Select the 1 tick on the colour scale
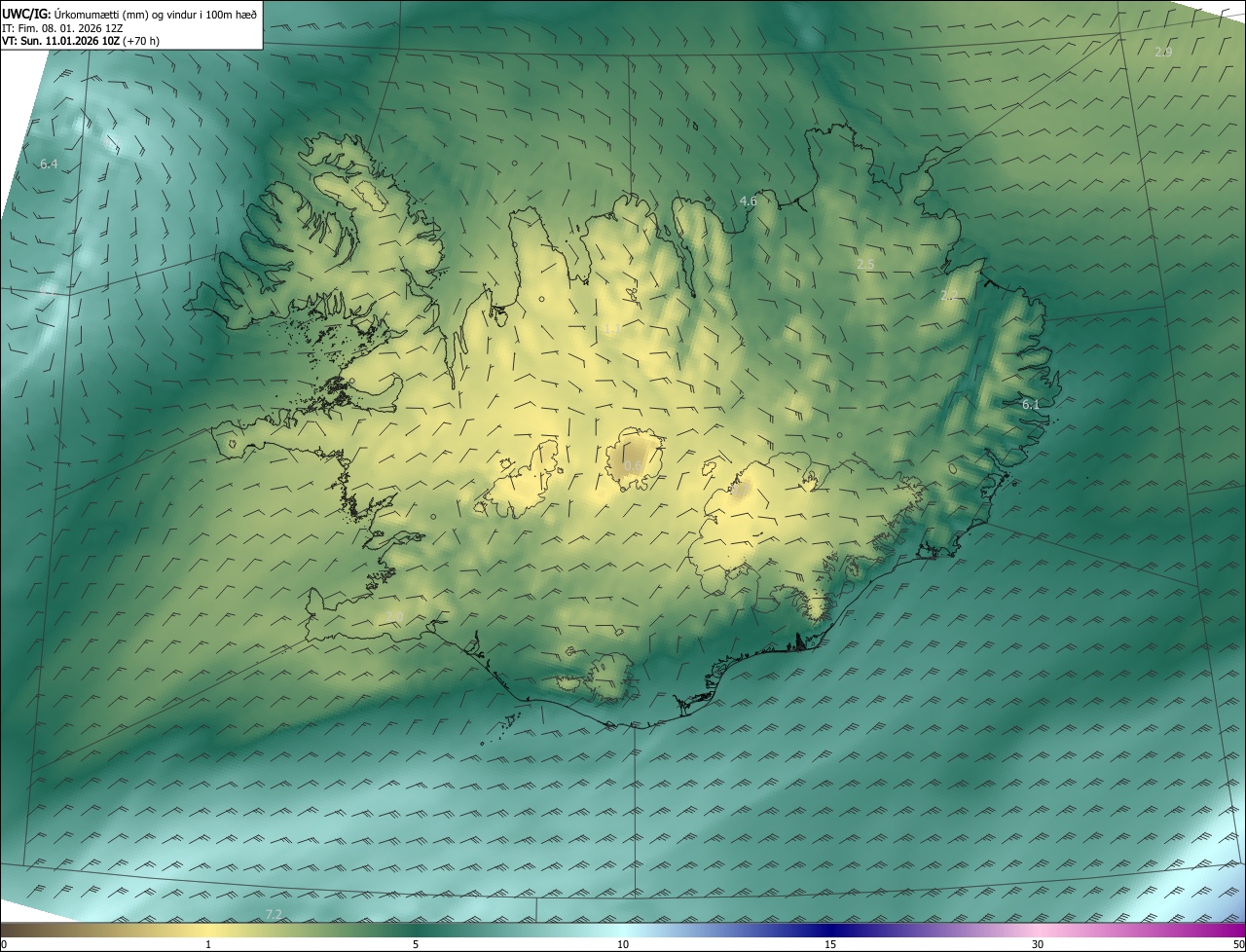Screen dimensions: 1246x952 click(x=208, y=944)
